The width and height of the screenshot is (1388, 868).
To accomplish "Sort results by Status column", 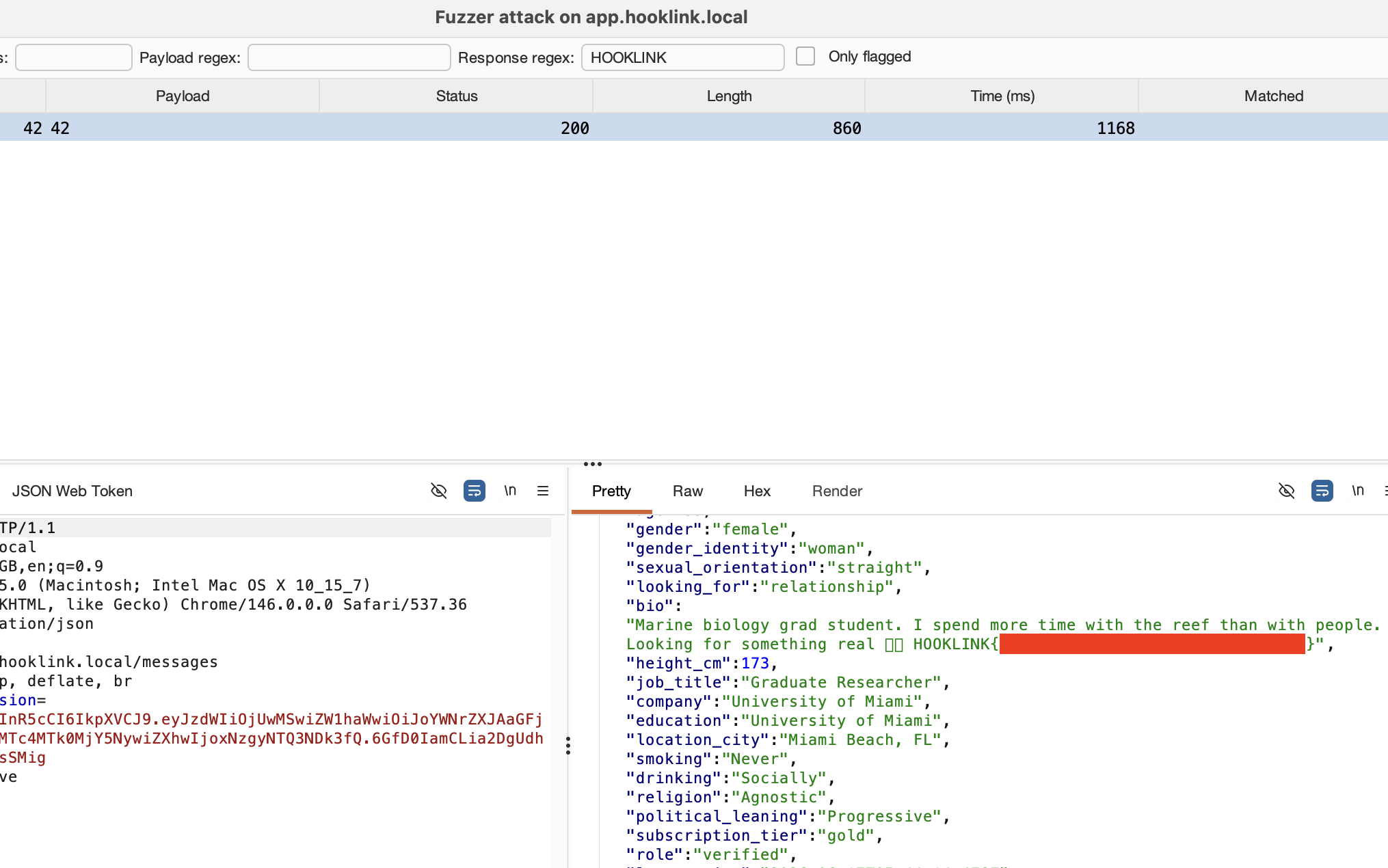I will (x=457, y=96).
